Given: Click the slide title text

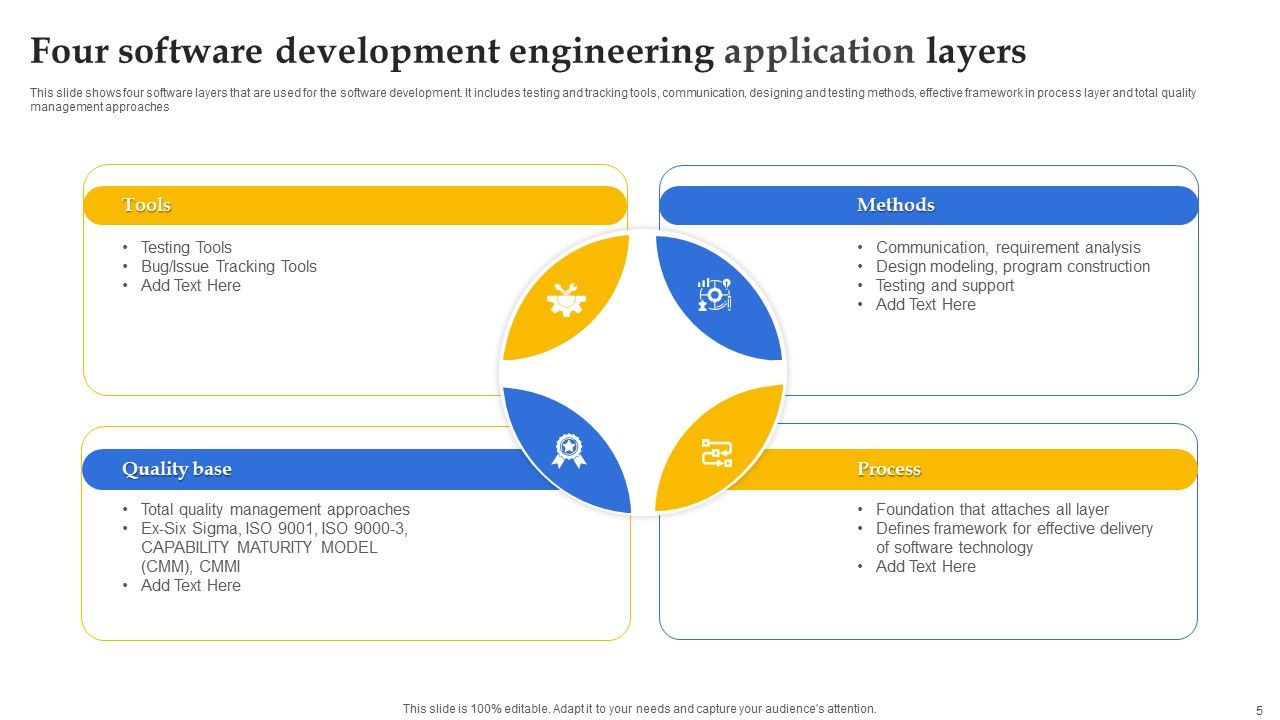Looking at the screenshot, I should coord(528,51).
